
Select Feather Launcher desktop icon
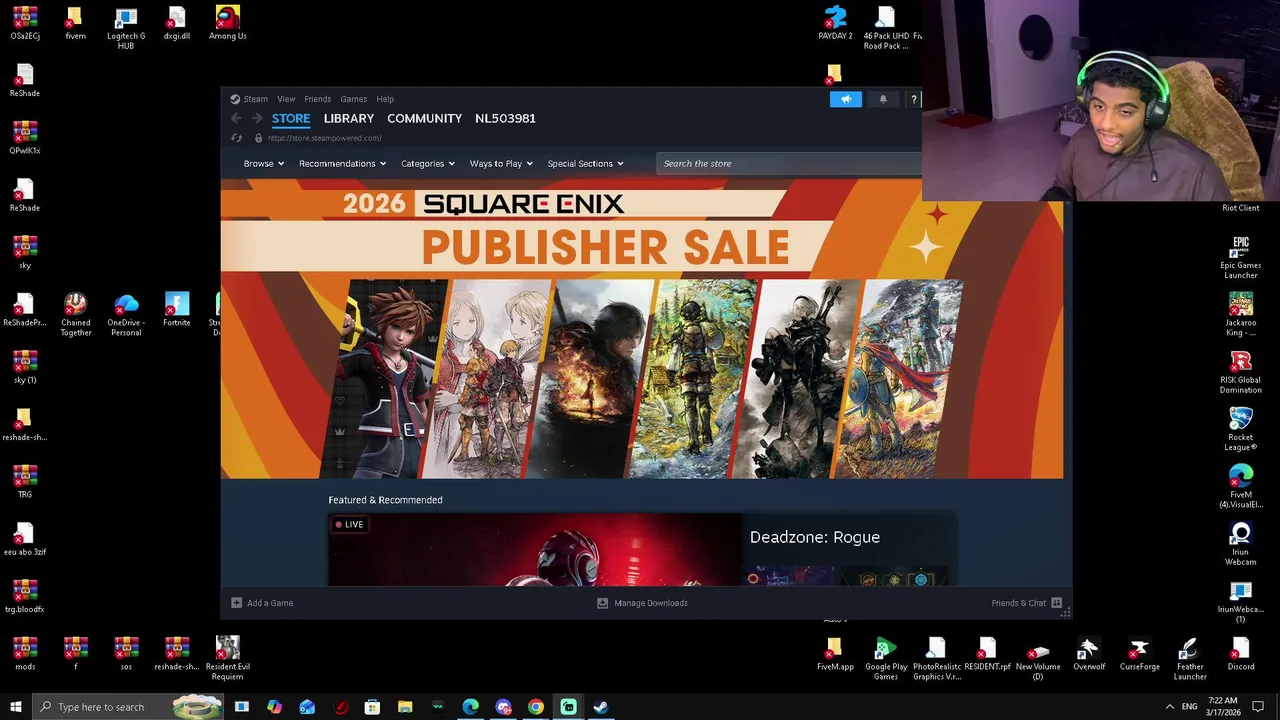(x=1189, y=658)
